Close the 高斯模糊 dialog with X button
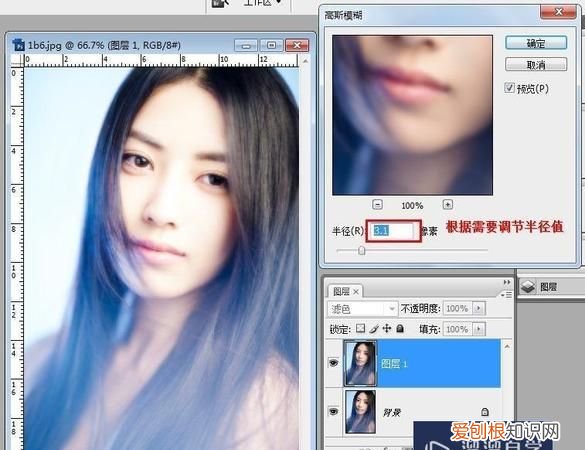585x450 pixels. pyautogui.click(x=558, y=12)
